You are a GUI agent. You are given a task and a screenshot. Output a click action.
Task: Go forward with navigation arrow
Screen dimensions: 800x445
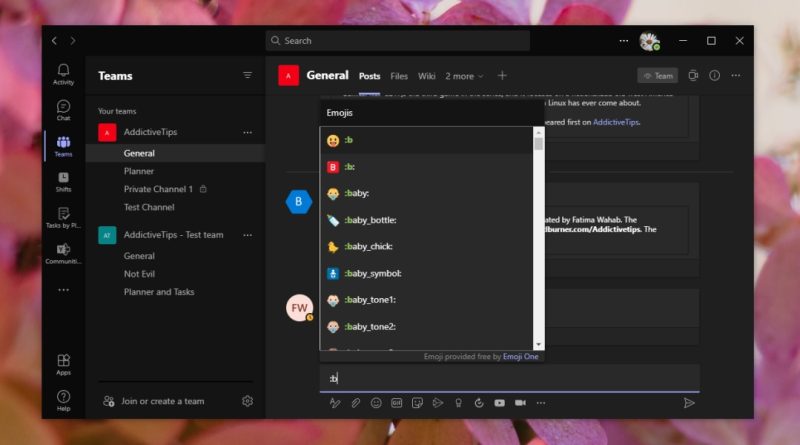point(73,40)
